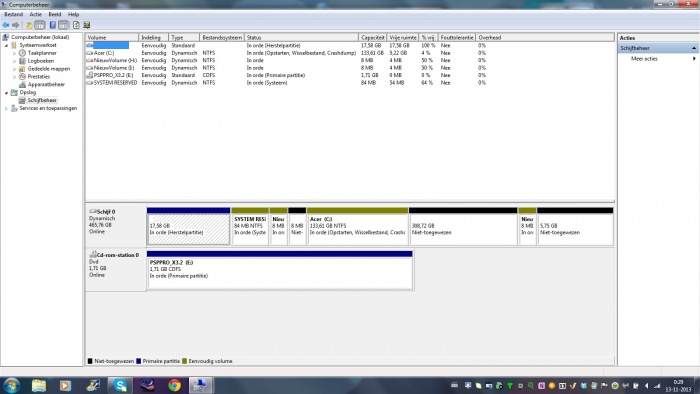This screenshot has width=700, height=394.
Task: Open the Actie menu
Action: click(36, 14)
